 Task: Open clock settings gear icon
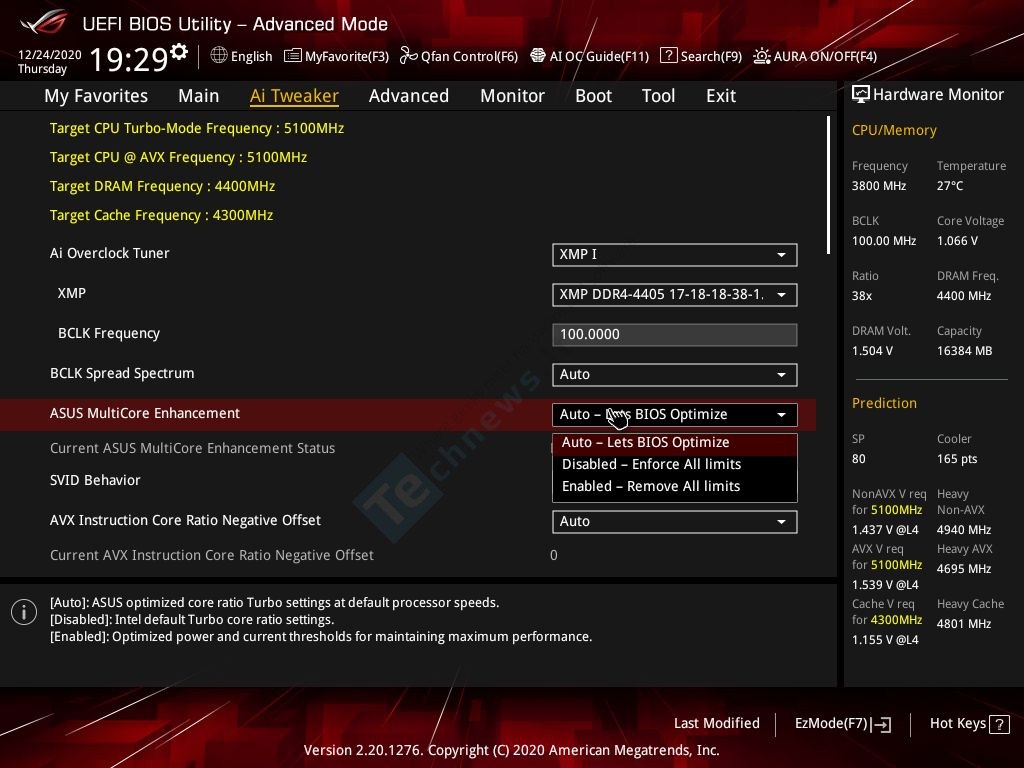click(178, 51)
